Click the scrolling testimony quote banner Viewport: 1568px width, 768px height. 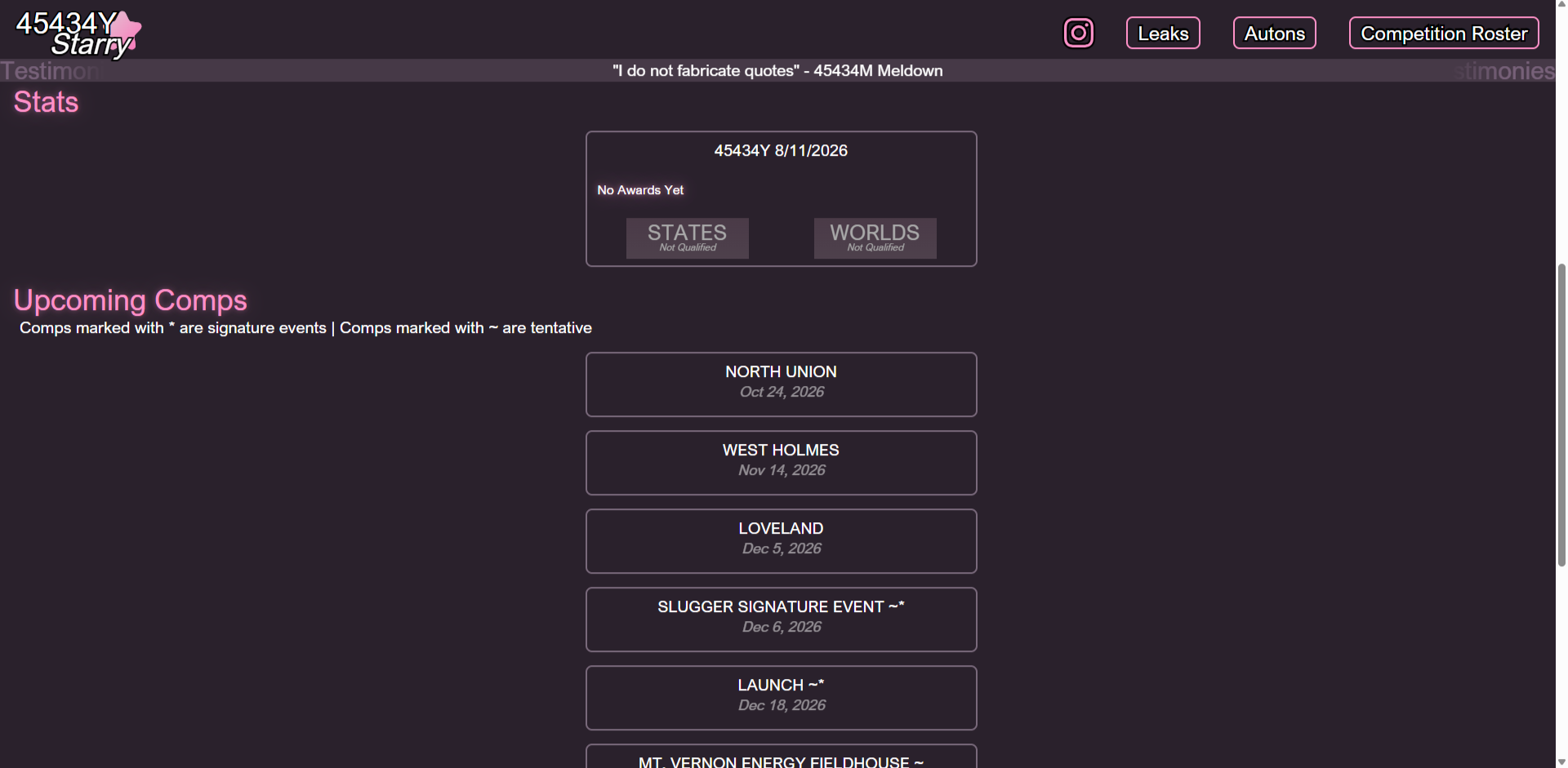(777, 71)
